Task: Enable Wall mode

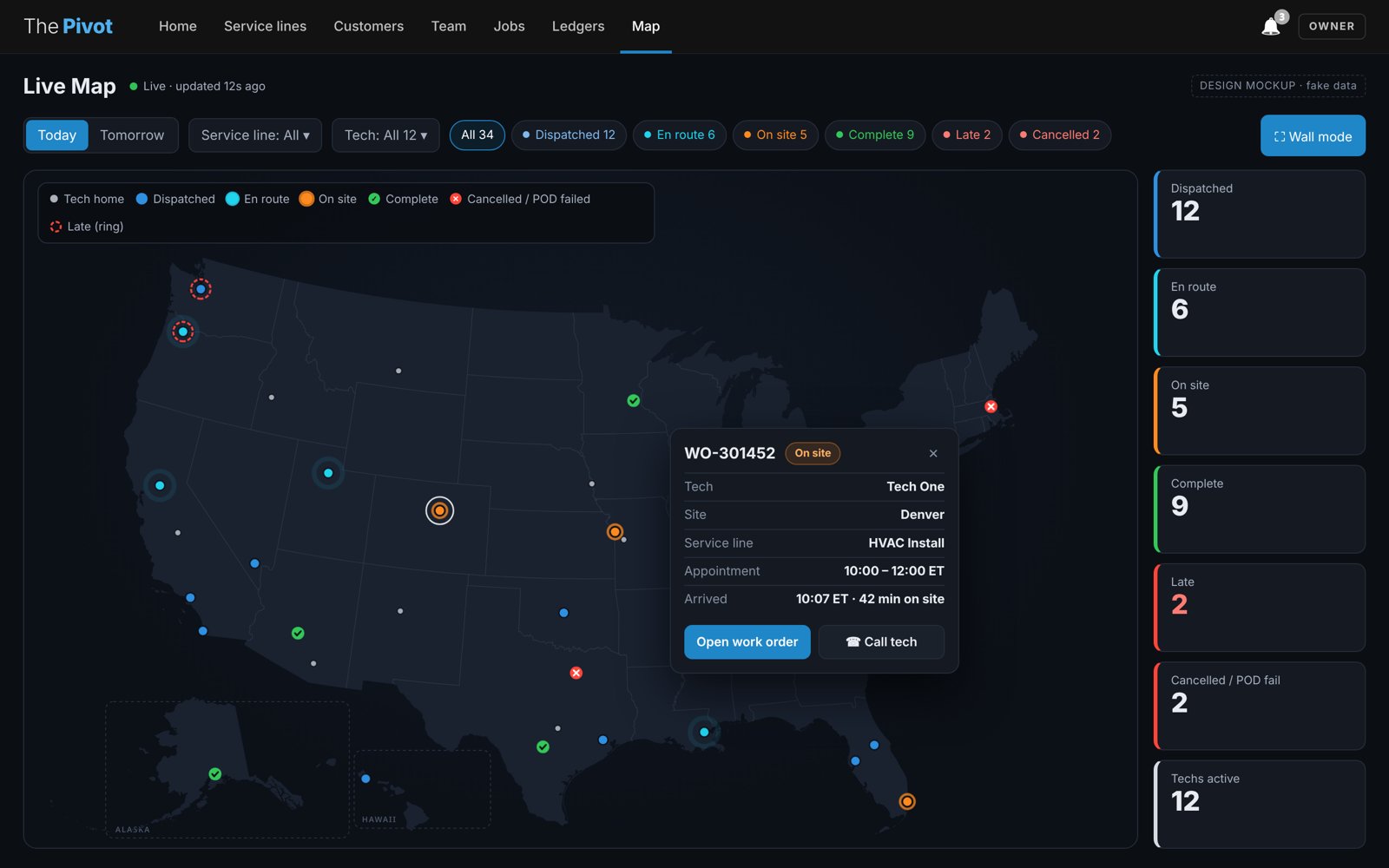Action: 1313,136
